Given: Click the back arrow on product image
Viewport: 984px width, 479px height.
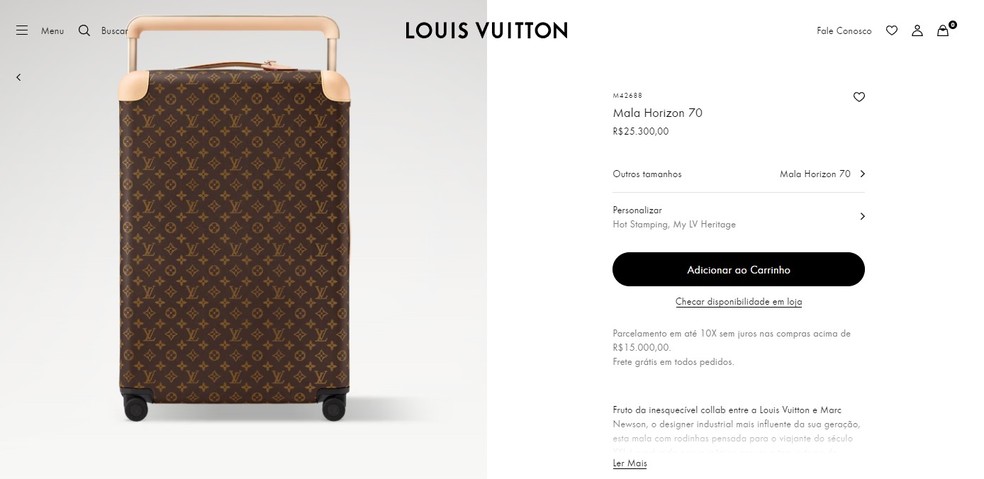Looking at the screenshot, I should [x=18, y=77].
